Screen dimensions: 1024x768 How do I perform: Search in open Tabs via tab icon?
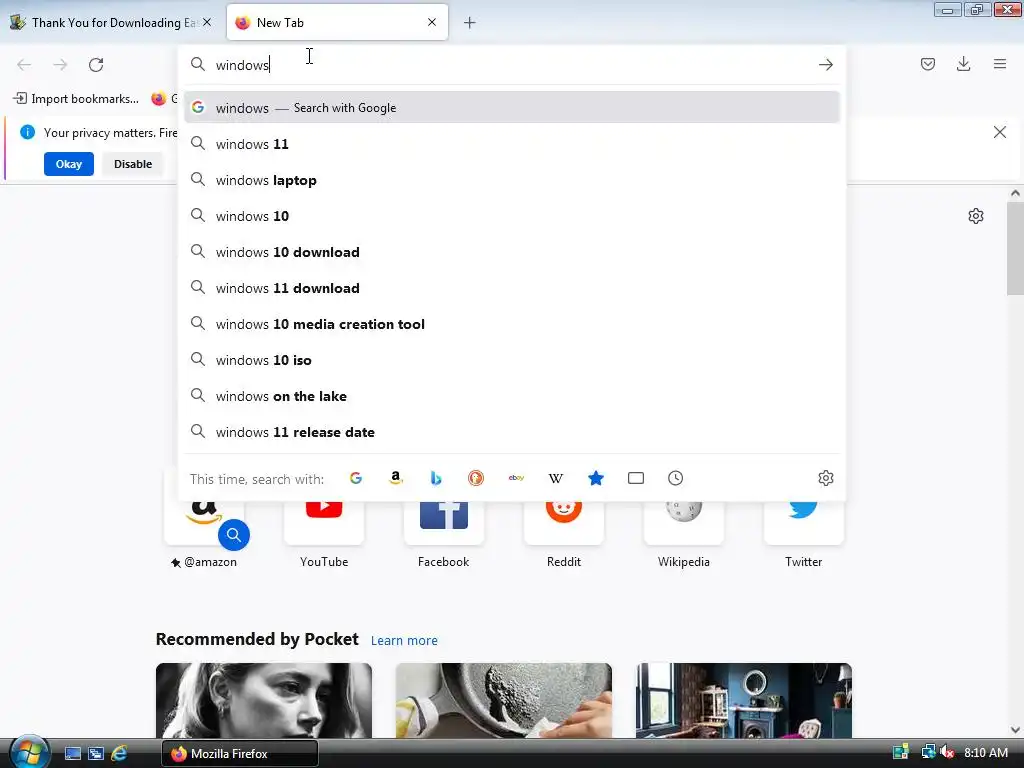tap(635, 478)
